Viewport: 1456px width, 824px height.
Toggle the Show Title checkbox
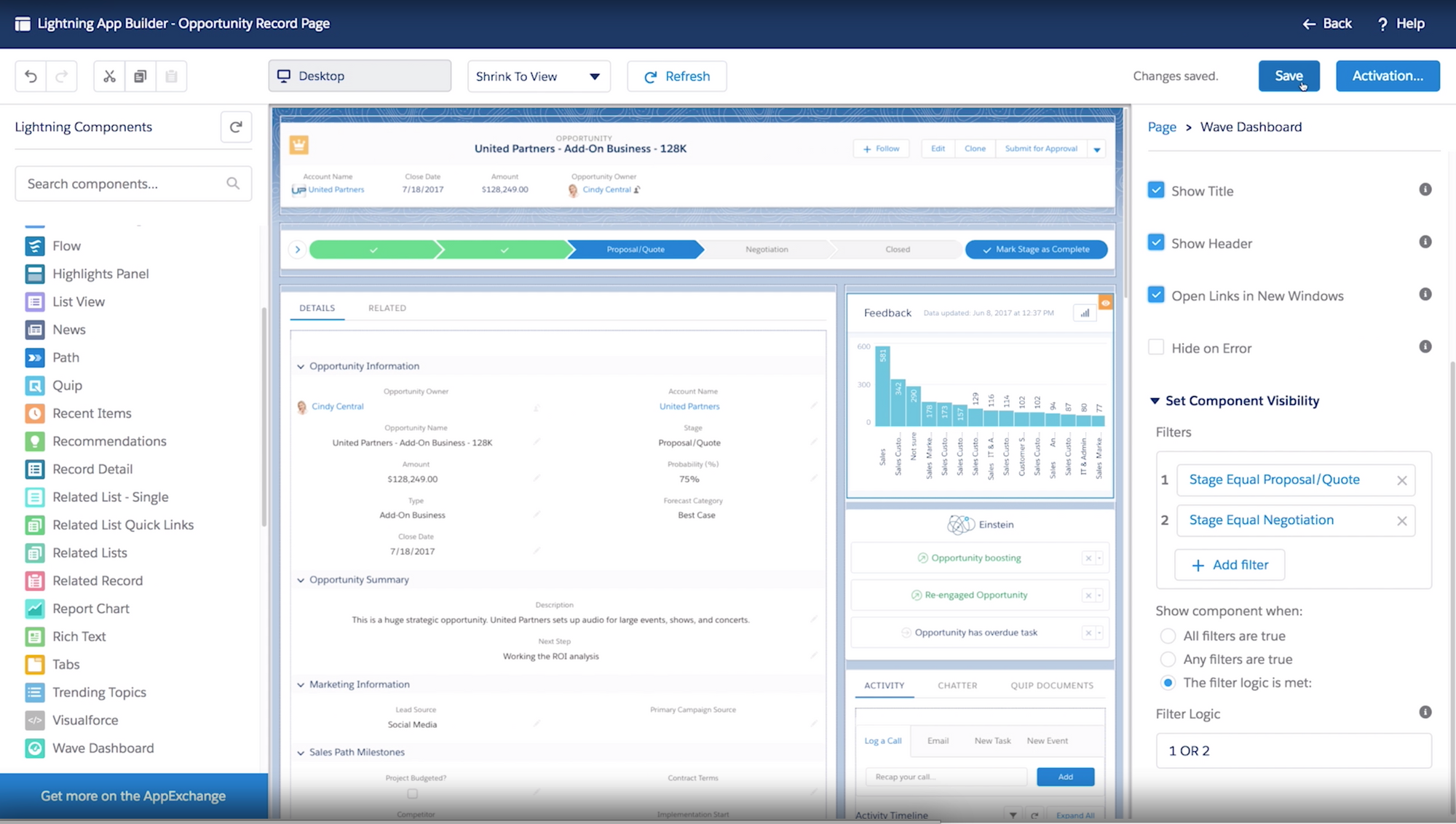1156,190
